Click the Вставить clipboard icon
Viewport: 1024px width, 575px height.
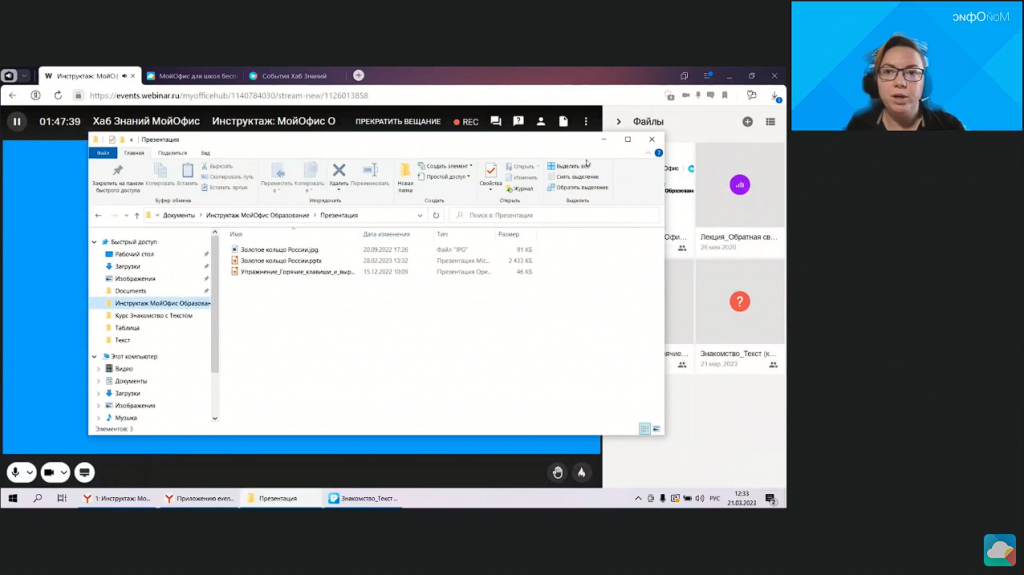click(x=187, y=174)
